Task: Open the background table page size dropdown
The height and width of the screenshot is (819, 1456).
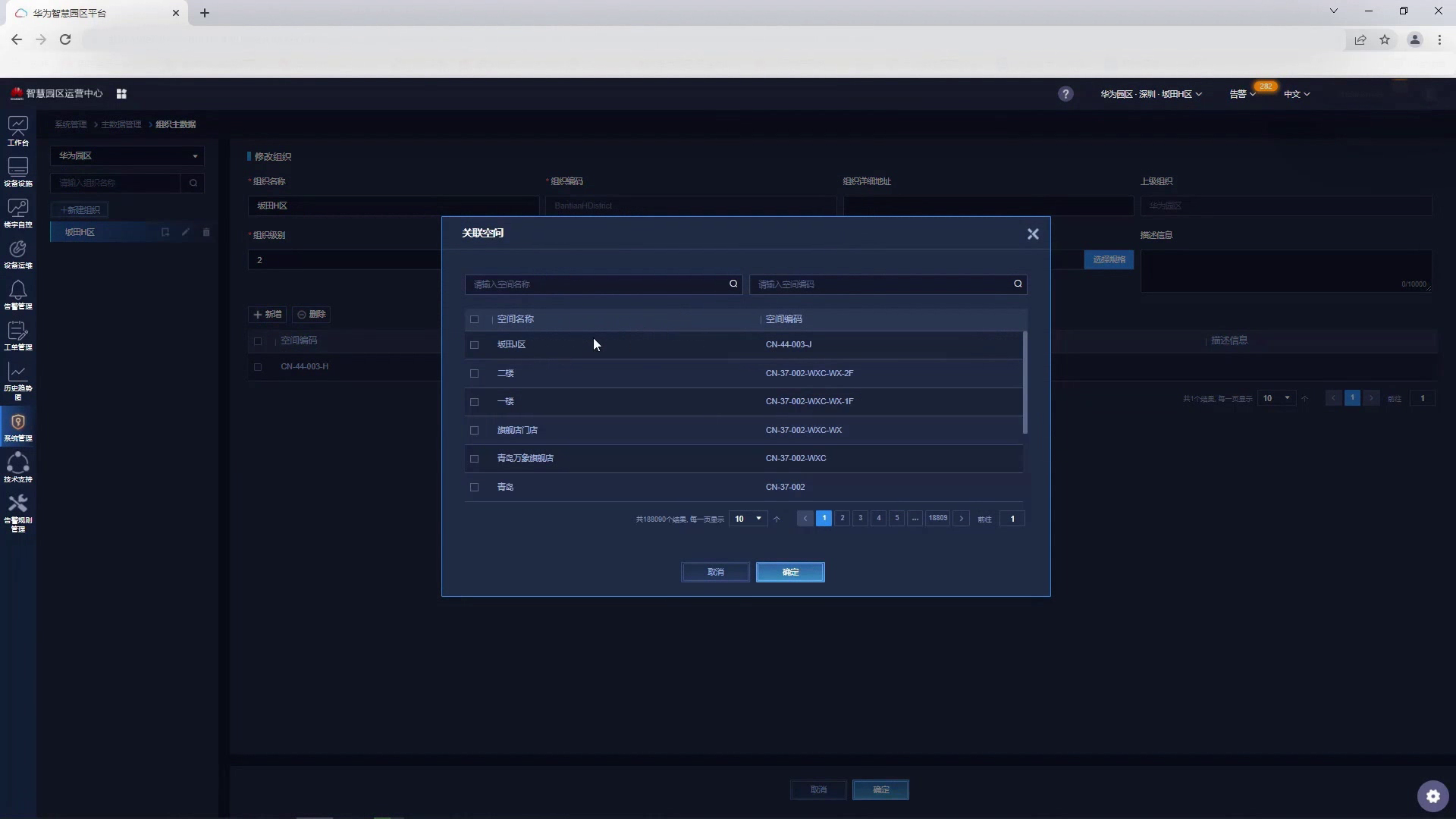Action: (1276, 398)
